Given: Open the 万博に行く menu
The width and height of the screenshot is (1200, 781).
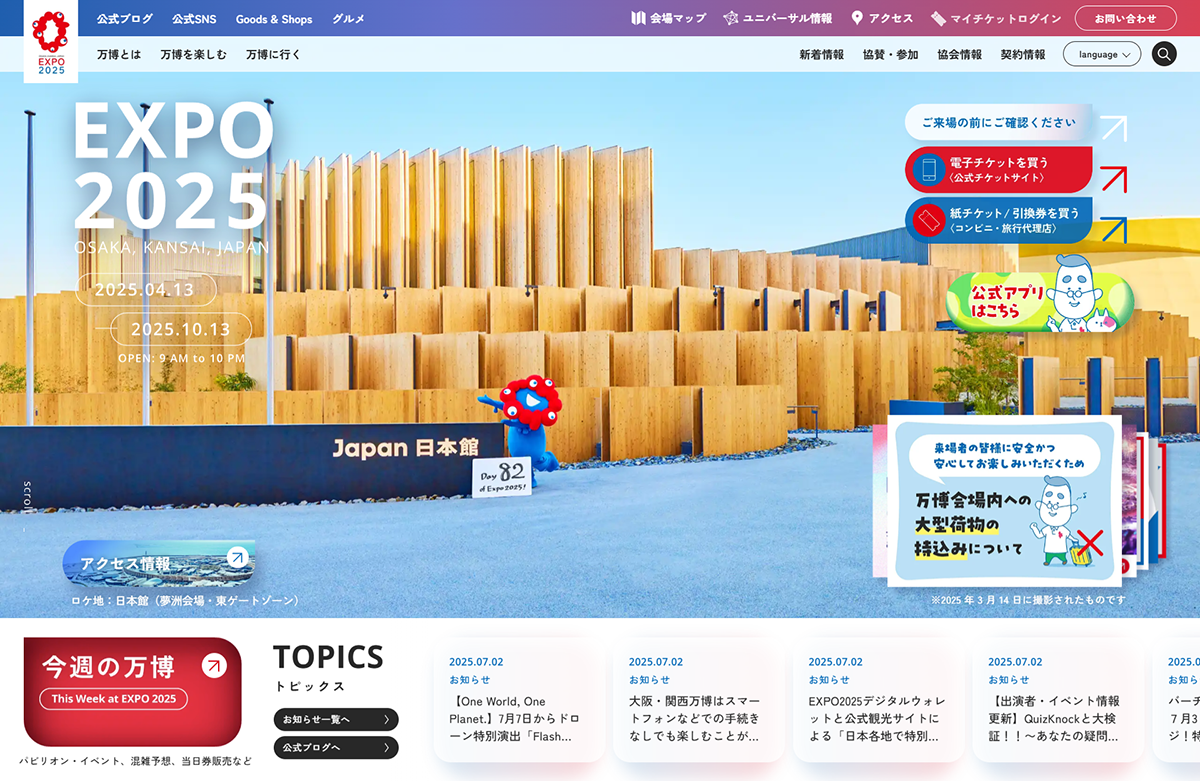Looking at the screenshot, I should 273,55.
